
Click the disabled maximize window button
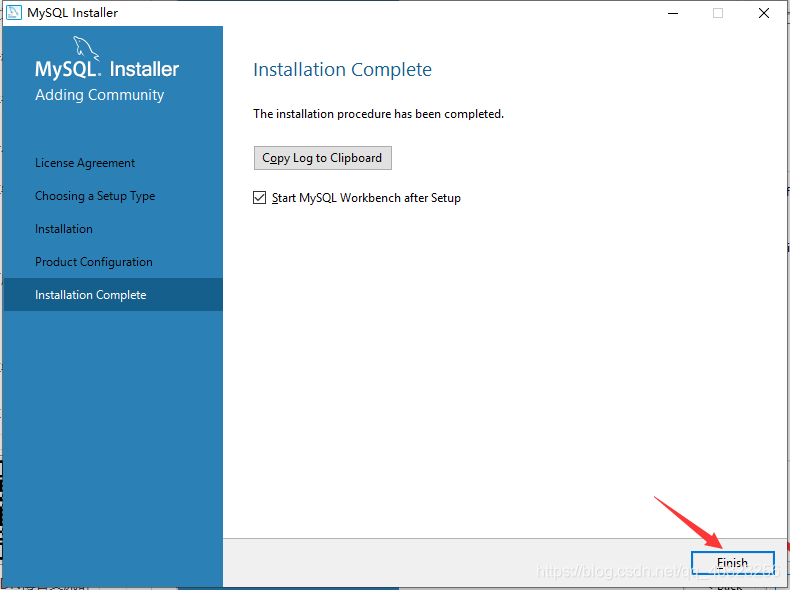718,13
